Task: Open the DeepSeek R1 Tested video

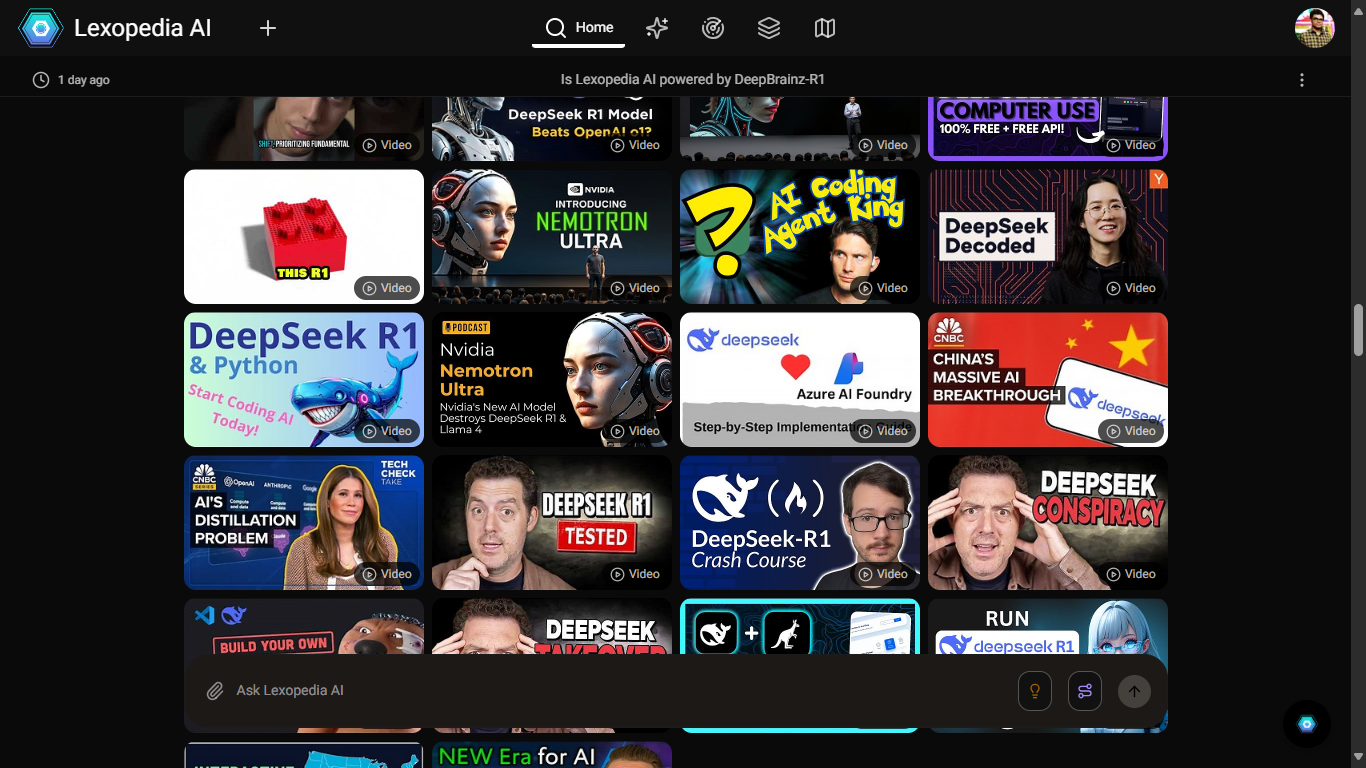Action: [x=552, y=522]
